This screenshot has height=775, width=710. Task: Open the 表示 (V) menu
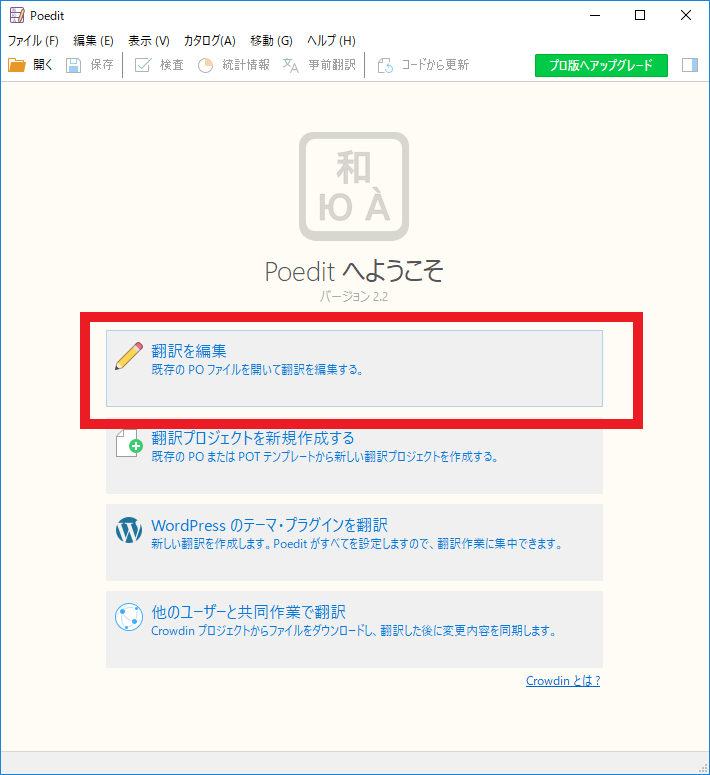click(149, 41)
